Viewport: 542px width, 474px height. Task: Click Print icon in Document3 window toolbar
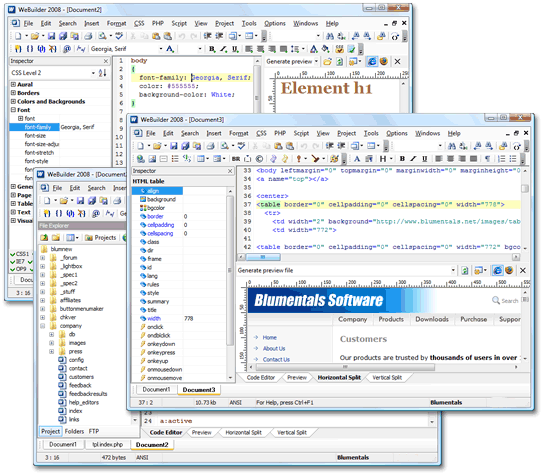coord(210,146)
